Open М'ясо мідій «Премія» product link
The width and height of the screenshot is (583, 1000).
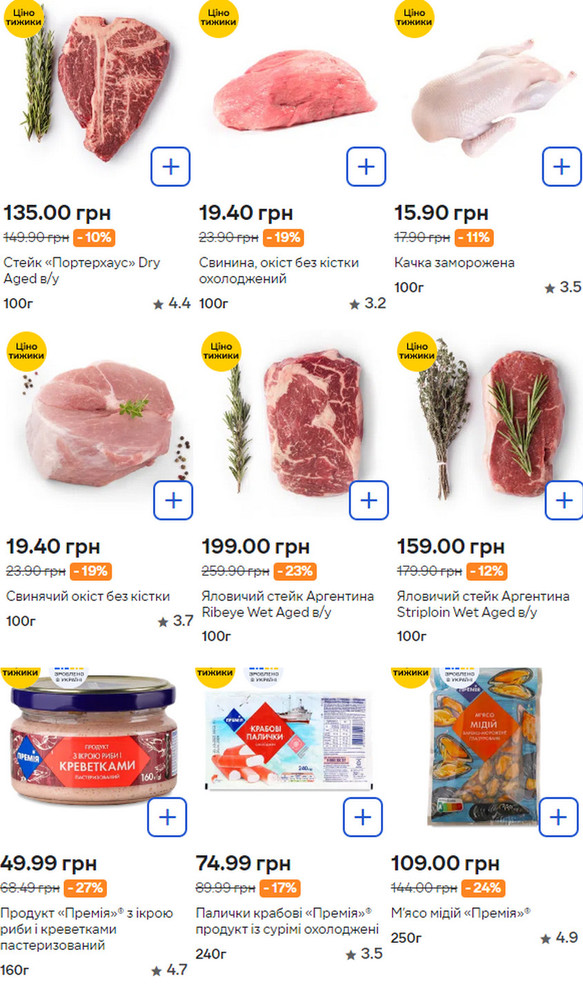[x=461, y=913]
